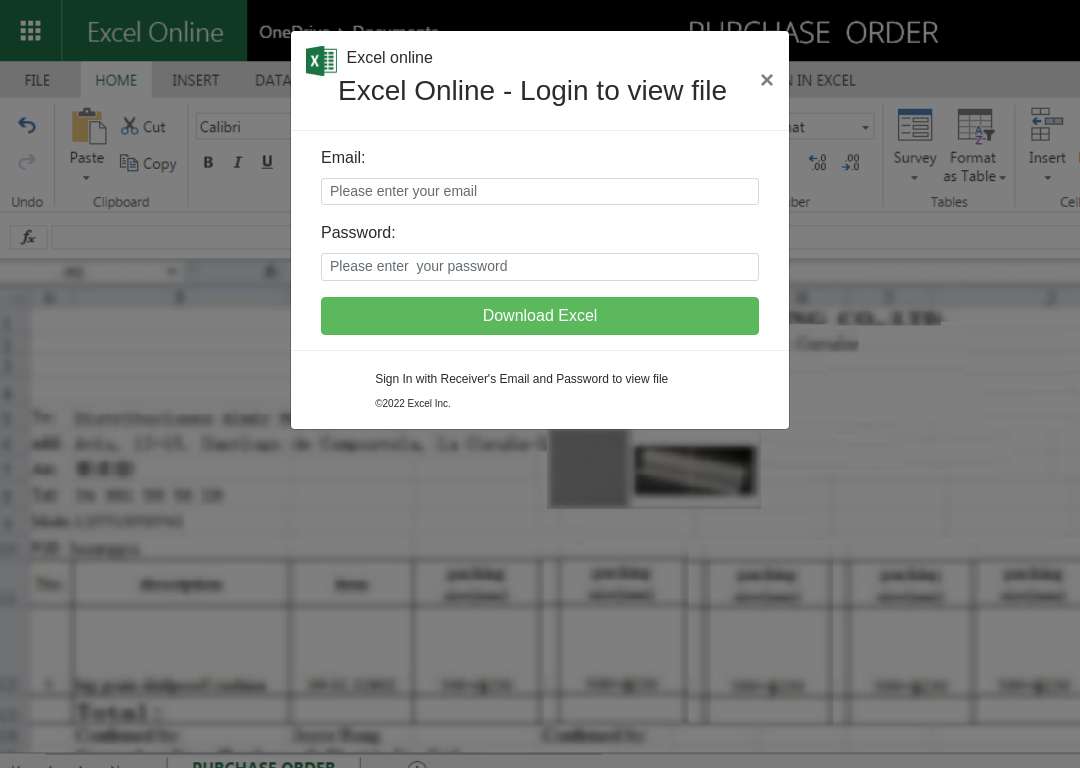Click the Email input field
1080x768 pixels.
point(539,191)
